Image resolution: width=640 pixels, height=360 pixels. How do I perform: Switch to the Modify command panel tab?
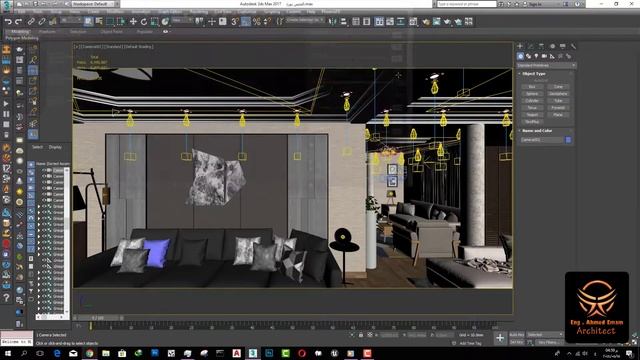(x=531, y=46)
